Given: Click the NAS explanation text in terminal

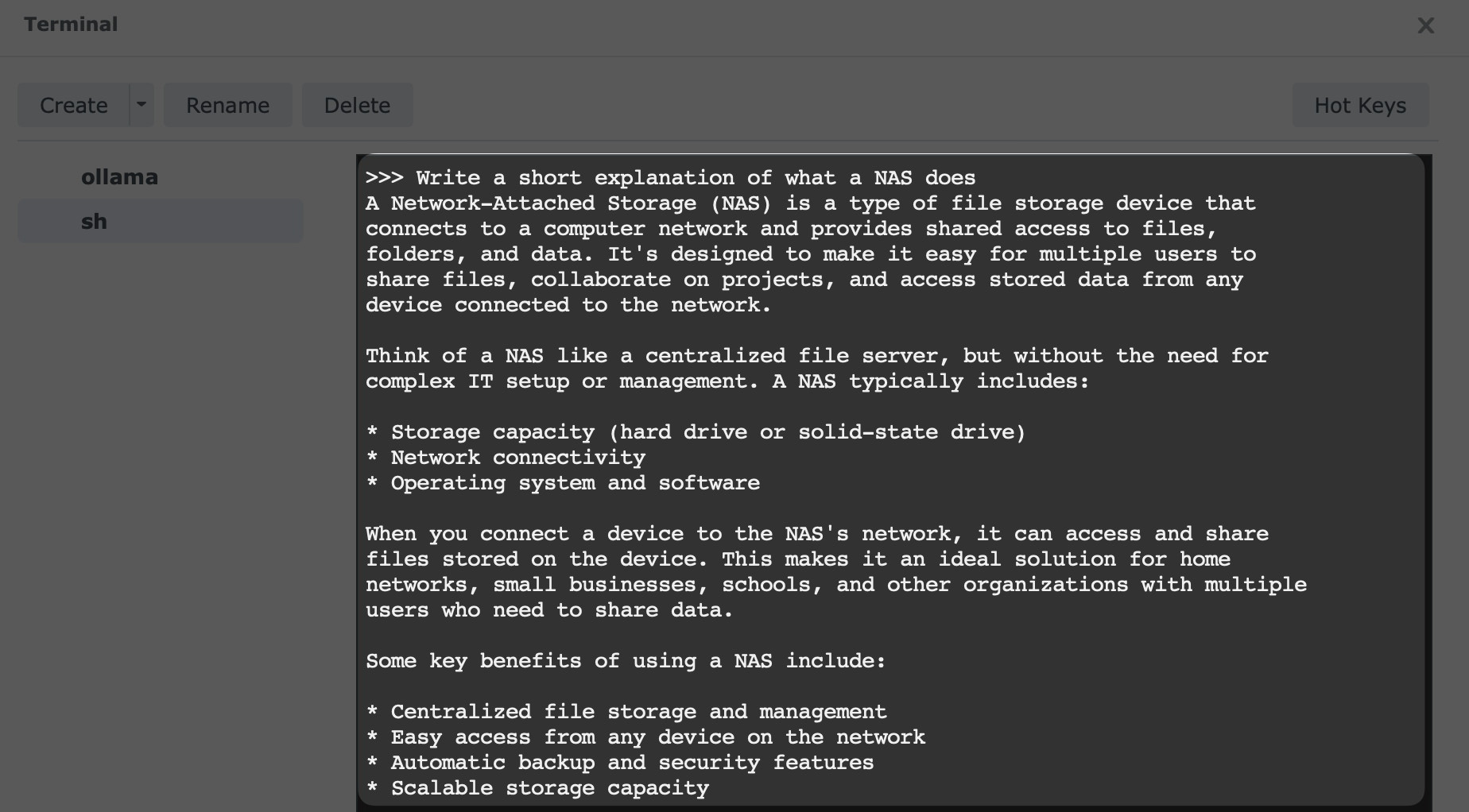Looking at the screenshot, I should (x=795, y=254).
